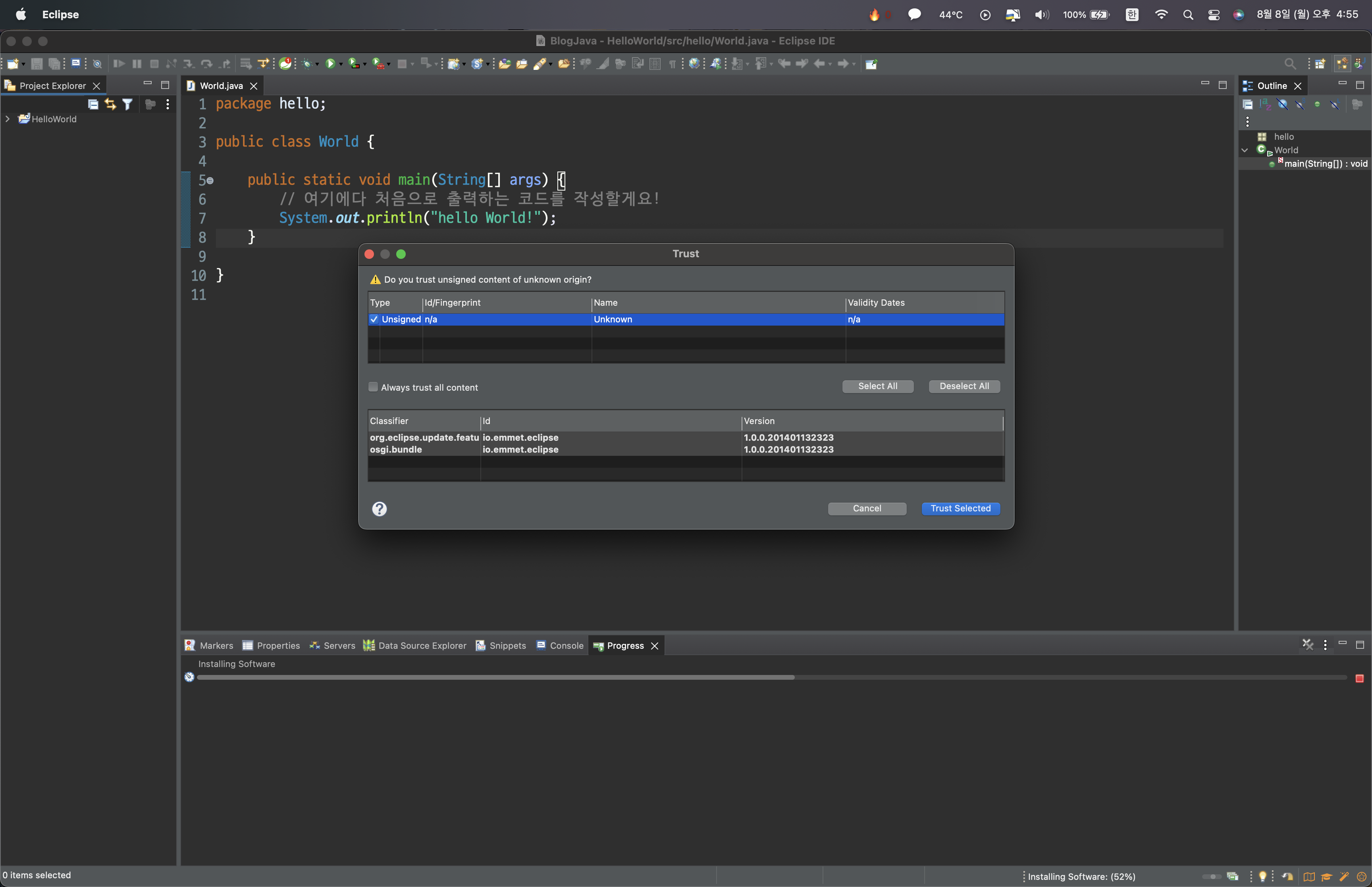Viewport: 1372px width, 887px height.
Task: Click the green Run button in toolbar
Action: tap(330, 64)
